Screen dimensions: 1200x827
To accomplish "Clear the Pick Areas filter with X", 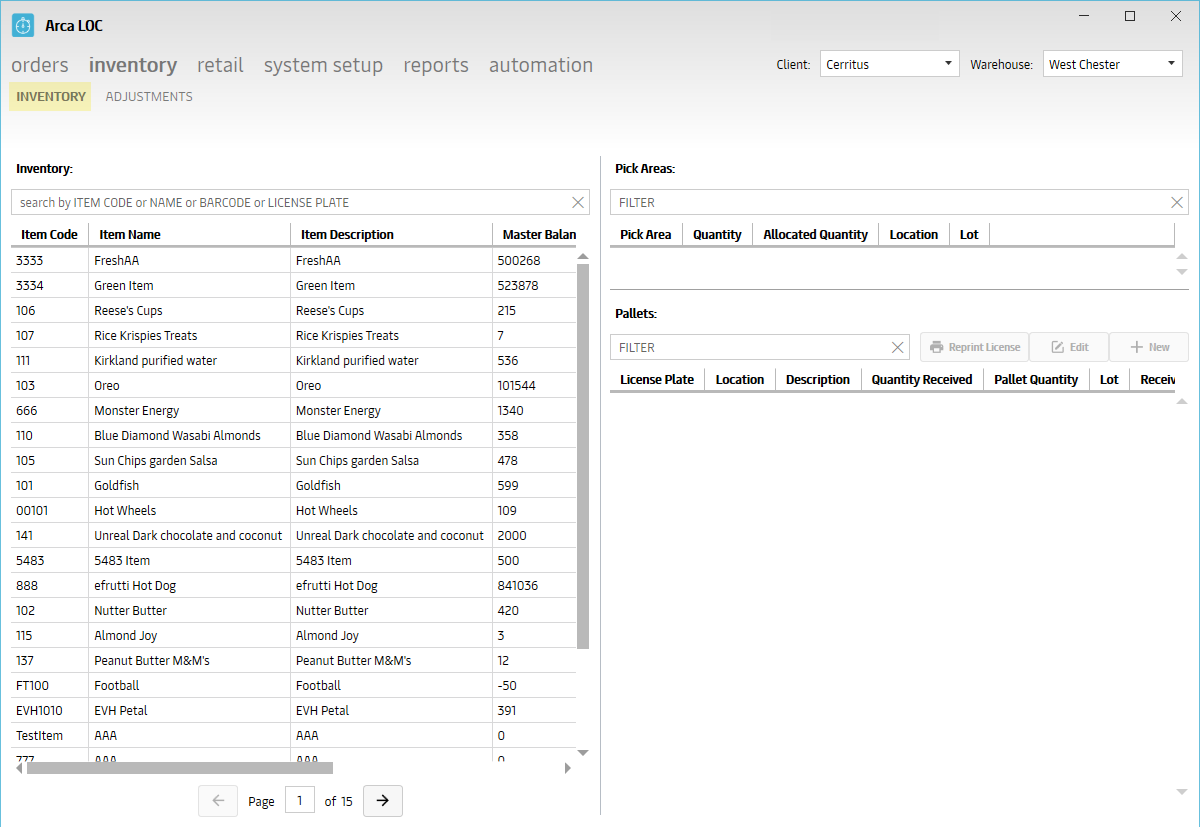I will point(1177,202).
